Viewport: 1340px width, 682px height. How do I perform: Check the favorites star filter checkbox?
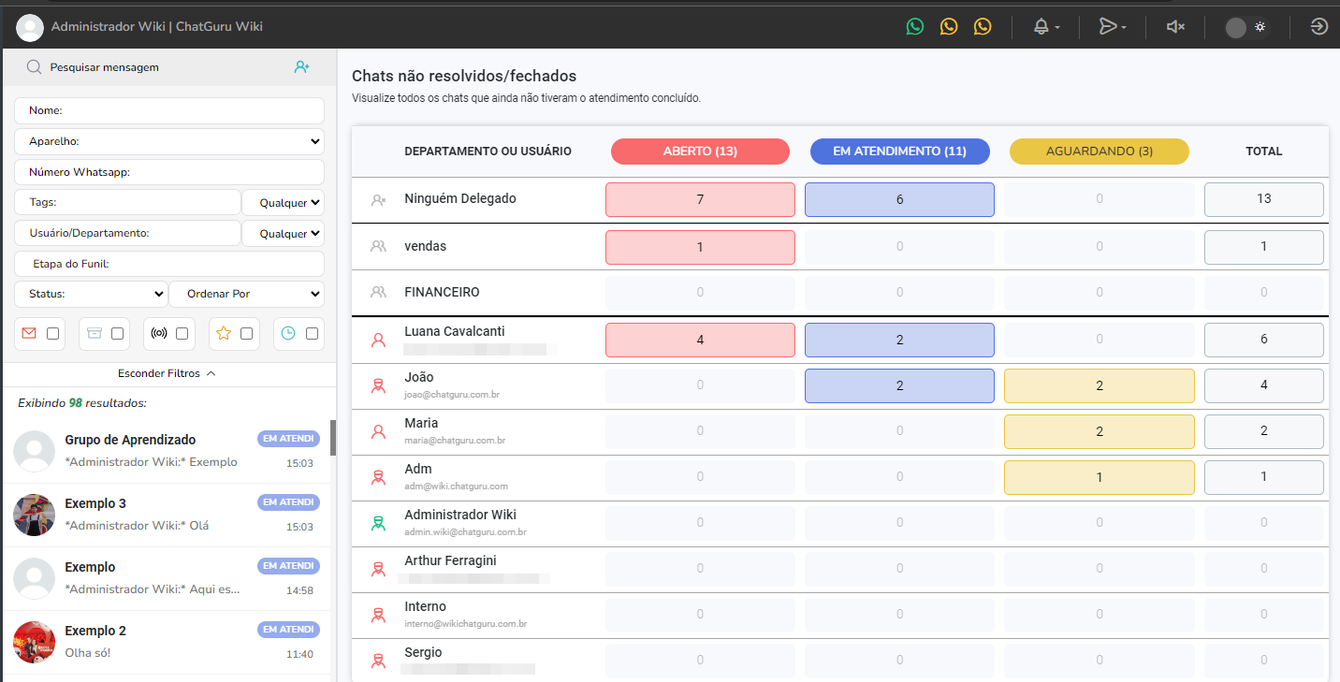tap(246, 334)
